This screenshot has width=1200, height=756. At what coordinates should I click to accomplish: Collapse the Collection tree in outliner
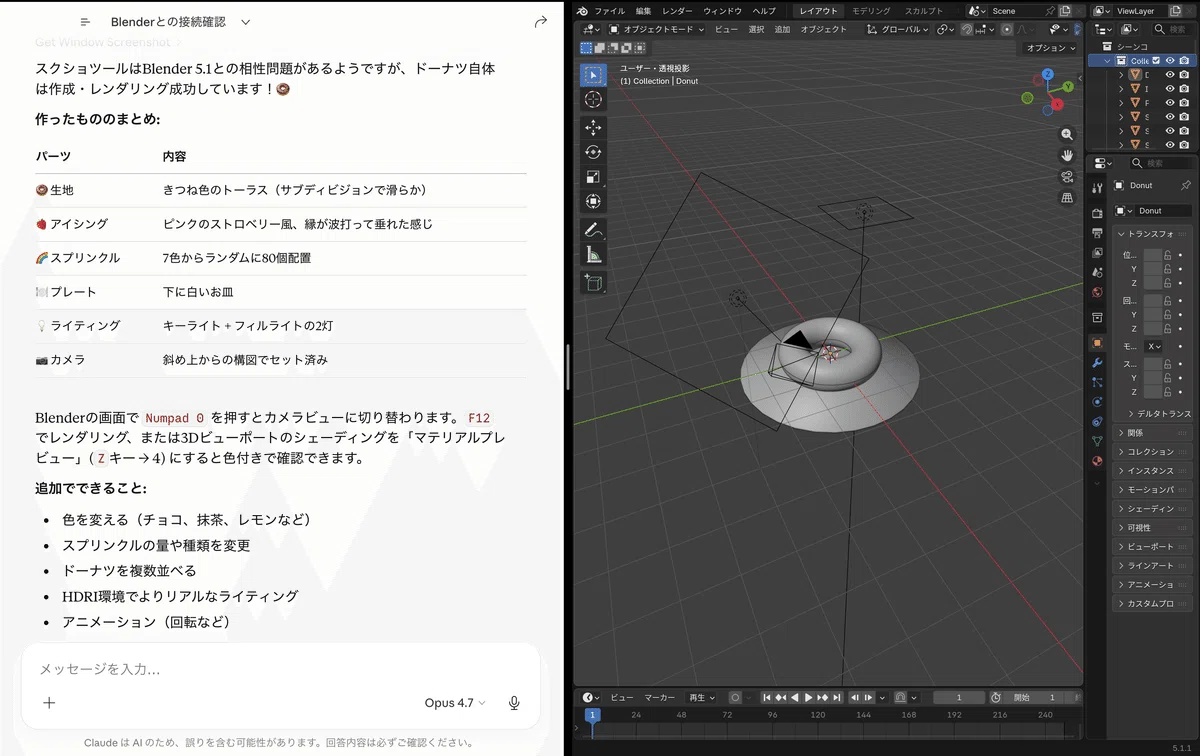point(1108,61)
